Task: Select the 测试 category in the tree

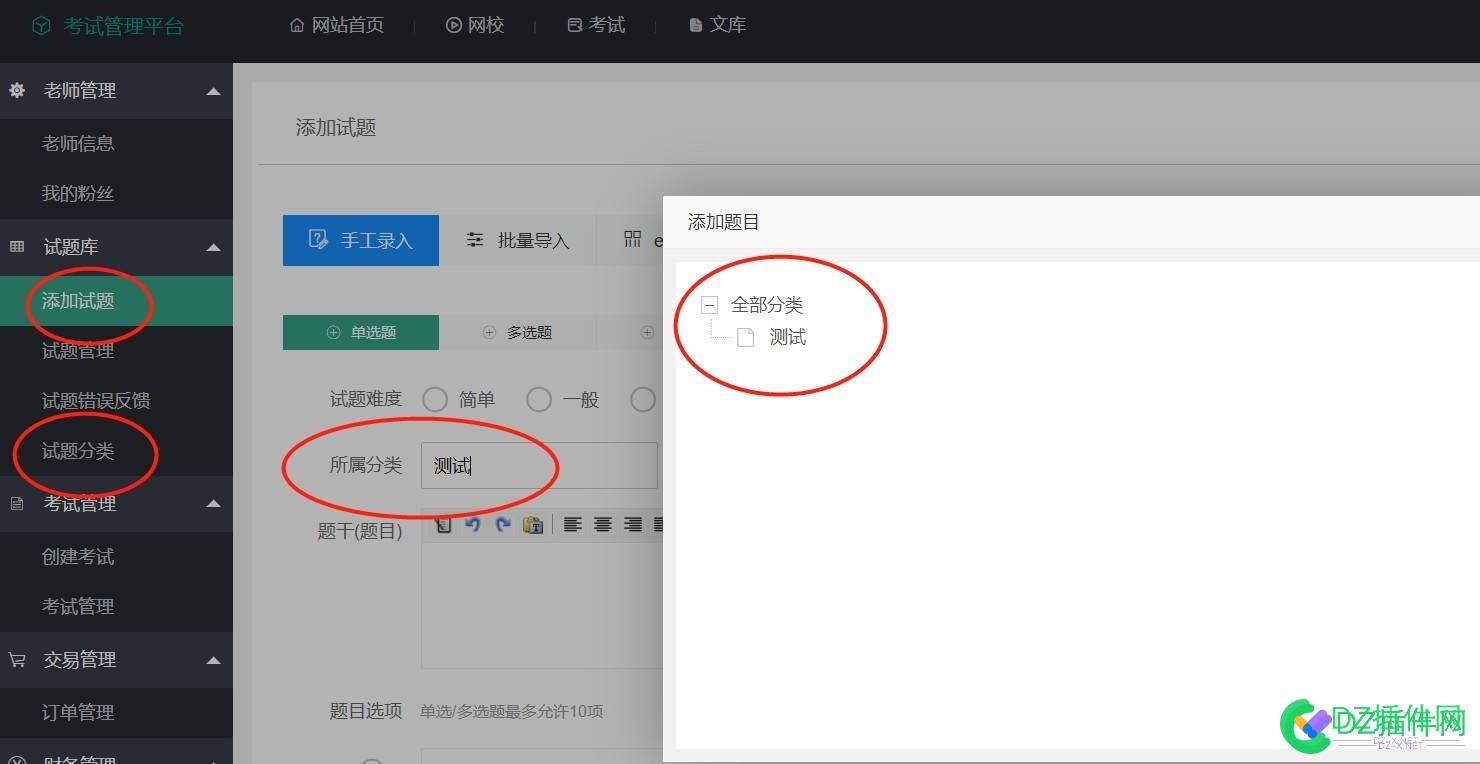Action: 788,337
